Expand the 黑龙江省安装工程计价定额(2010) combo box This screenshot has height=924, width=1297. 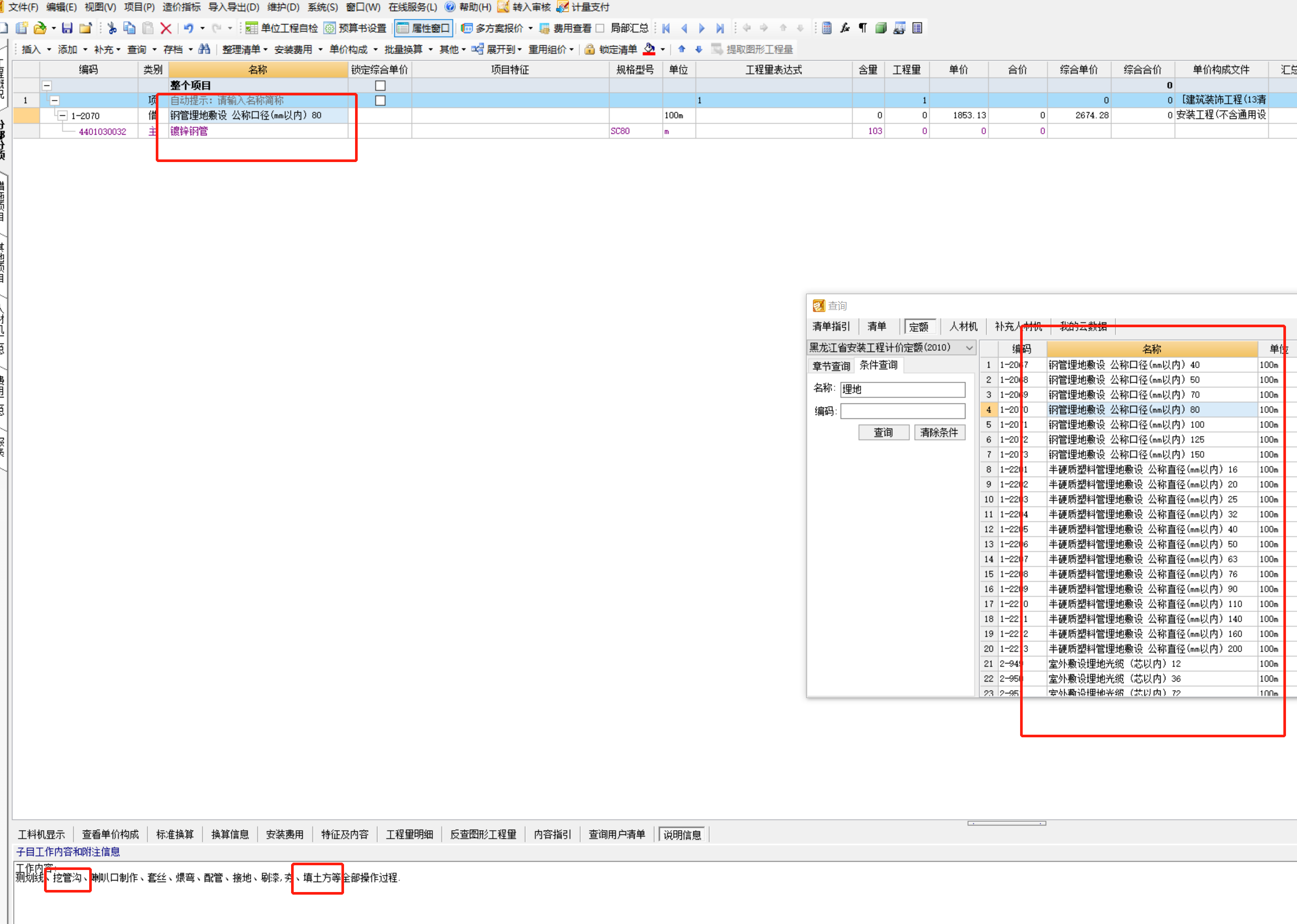969,348
